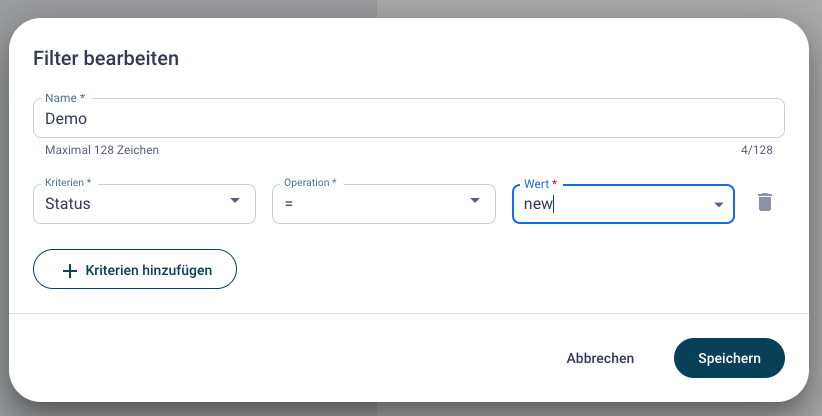This screenshot has width=822, height=416.
Task: Click the Wert * field label
Action: pos(540,184)
